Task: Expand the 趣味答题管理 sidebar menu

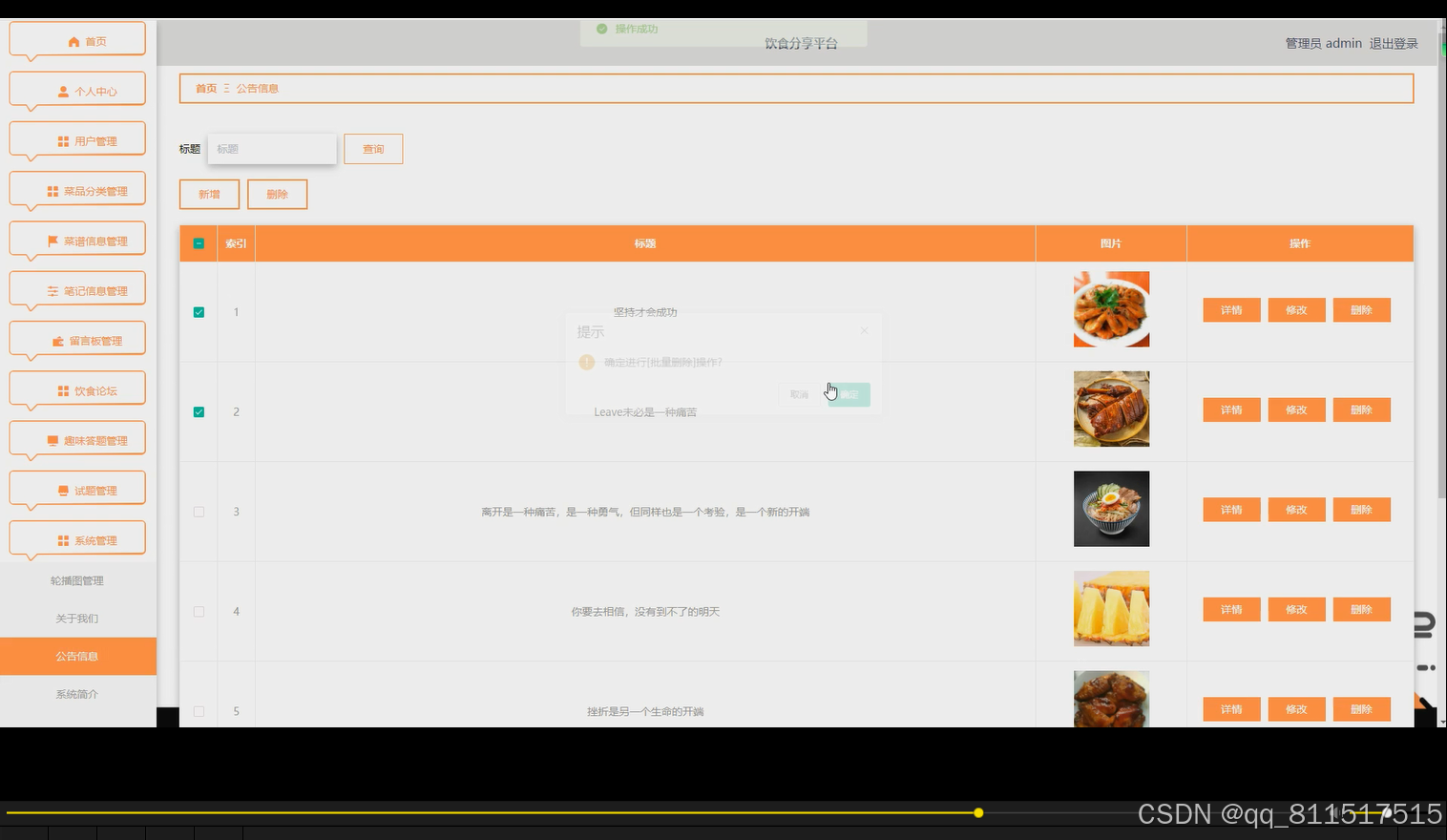Action: (x=77, y=440)
